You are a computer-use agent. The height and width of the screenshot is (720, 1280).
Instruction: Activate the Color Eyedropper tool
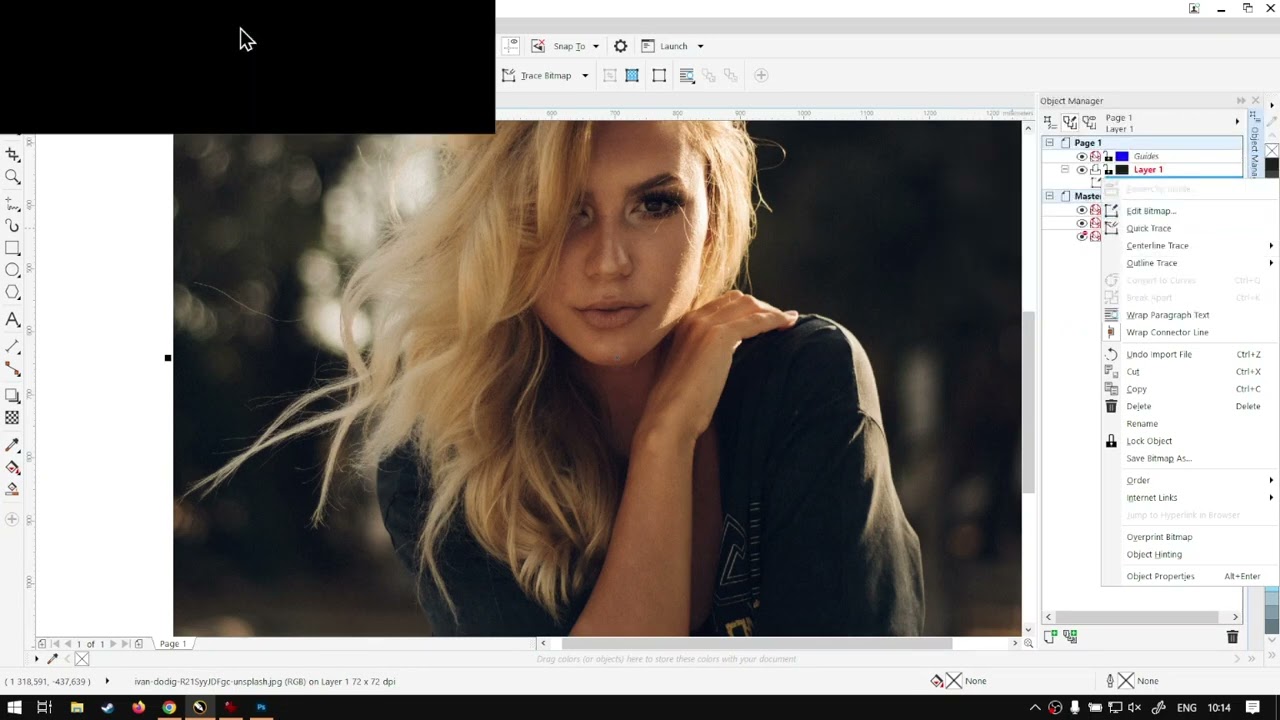click(x=12, y=445)
